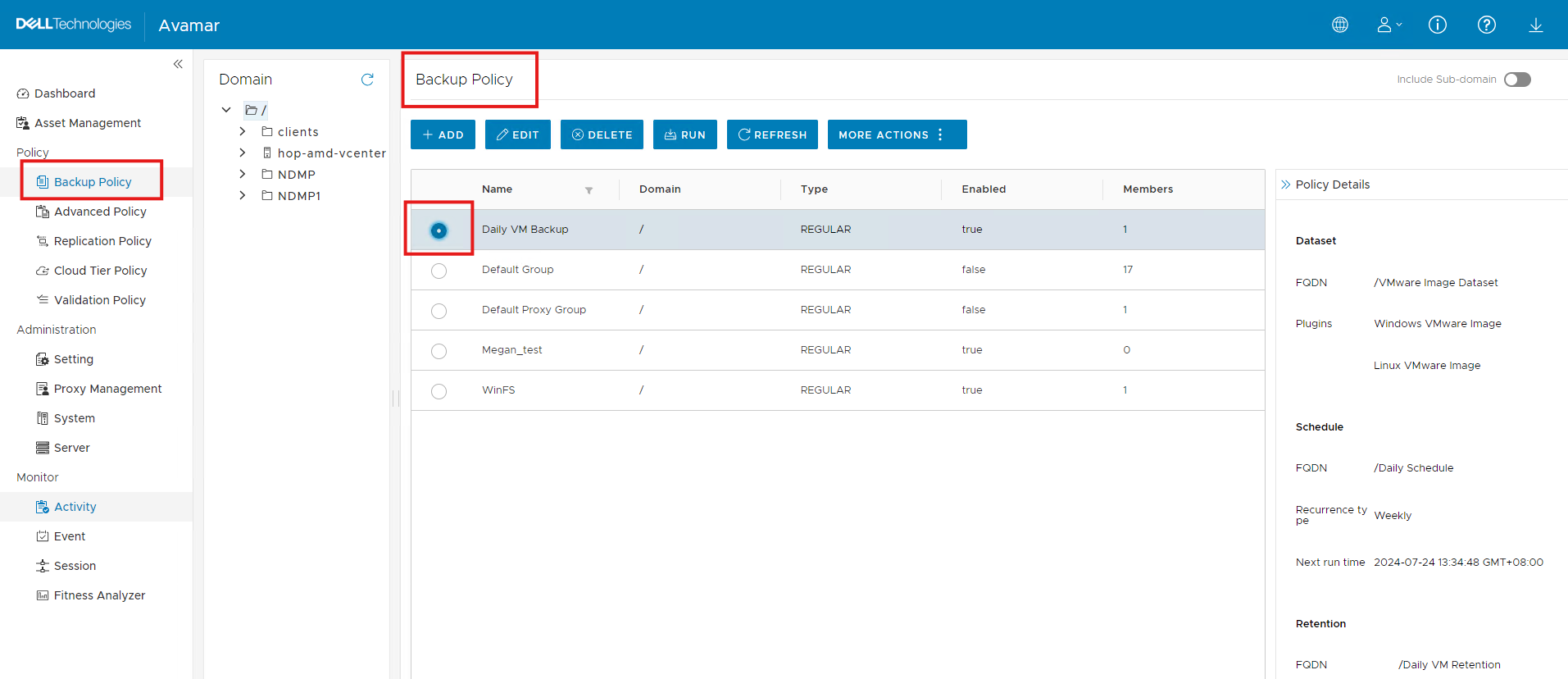Click the Add policy button
The image size is (1568, 679).
pyautogui.click(x=443, y=134)
